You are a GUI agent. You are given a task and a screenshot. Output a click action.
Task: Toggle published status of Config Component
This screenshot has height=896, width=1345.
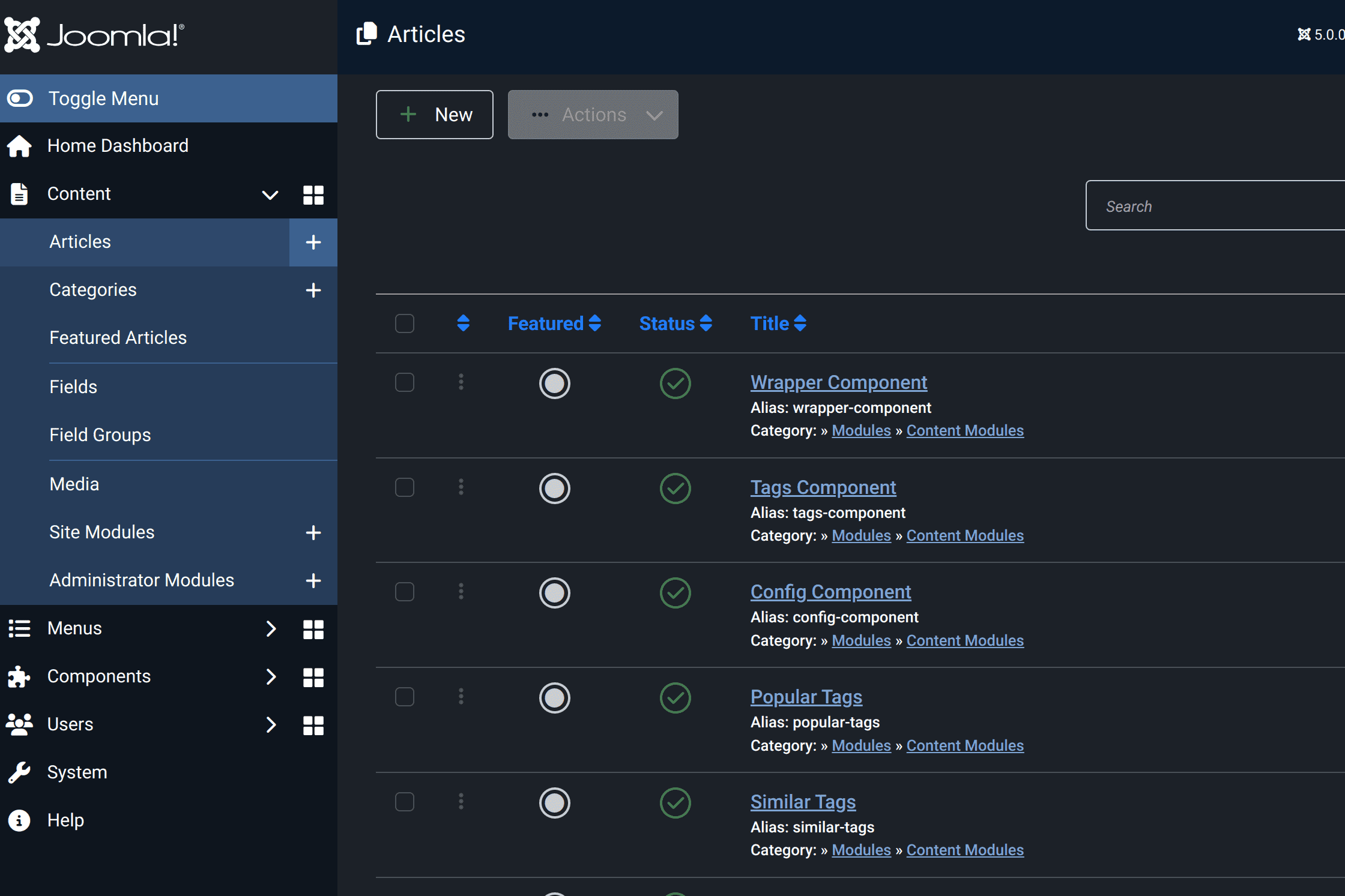coord(676,593)
